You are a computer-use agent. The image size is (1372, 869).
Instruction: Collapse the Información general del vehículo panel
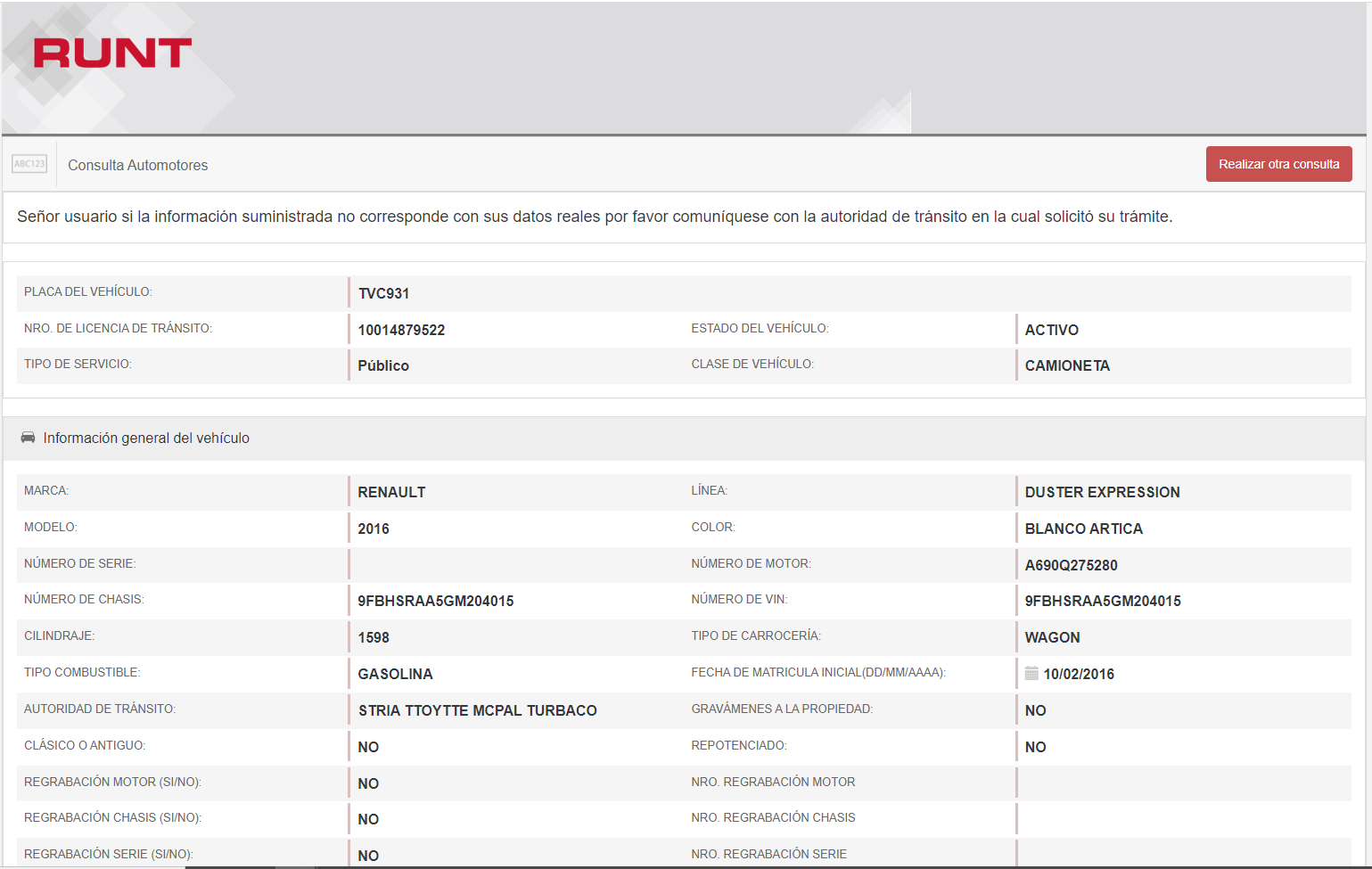(146, 439)
